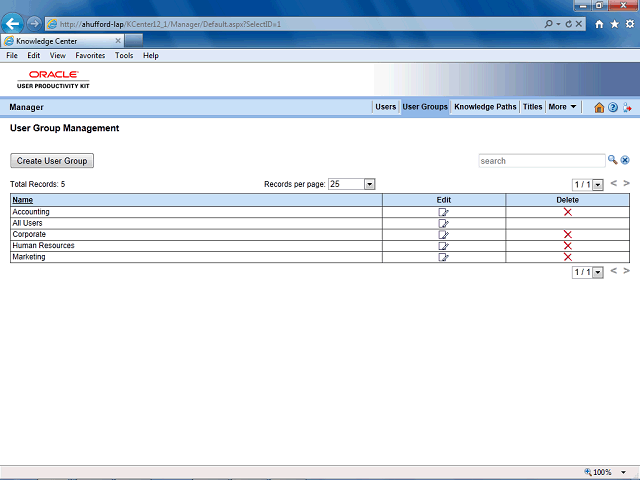Image resolution: width=640 pixels, height=480 pixels.
Task: Run search with magnifier icon
Action: (612, 160)
